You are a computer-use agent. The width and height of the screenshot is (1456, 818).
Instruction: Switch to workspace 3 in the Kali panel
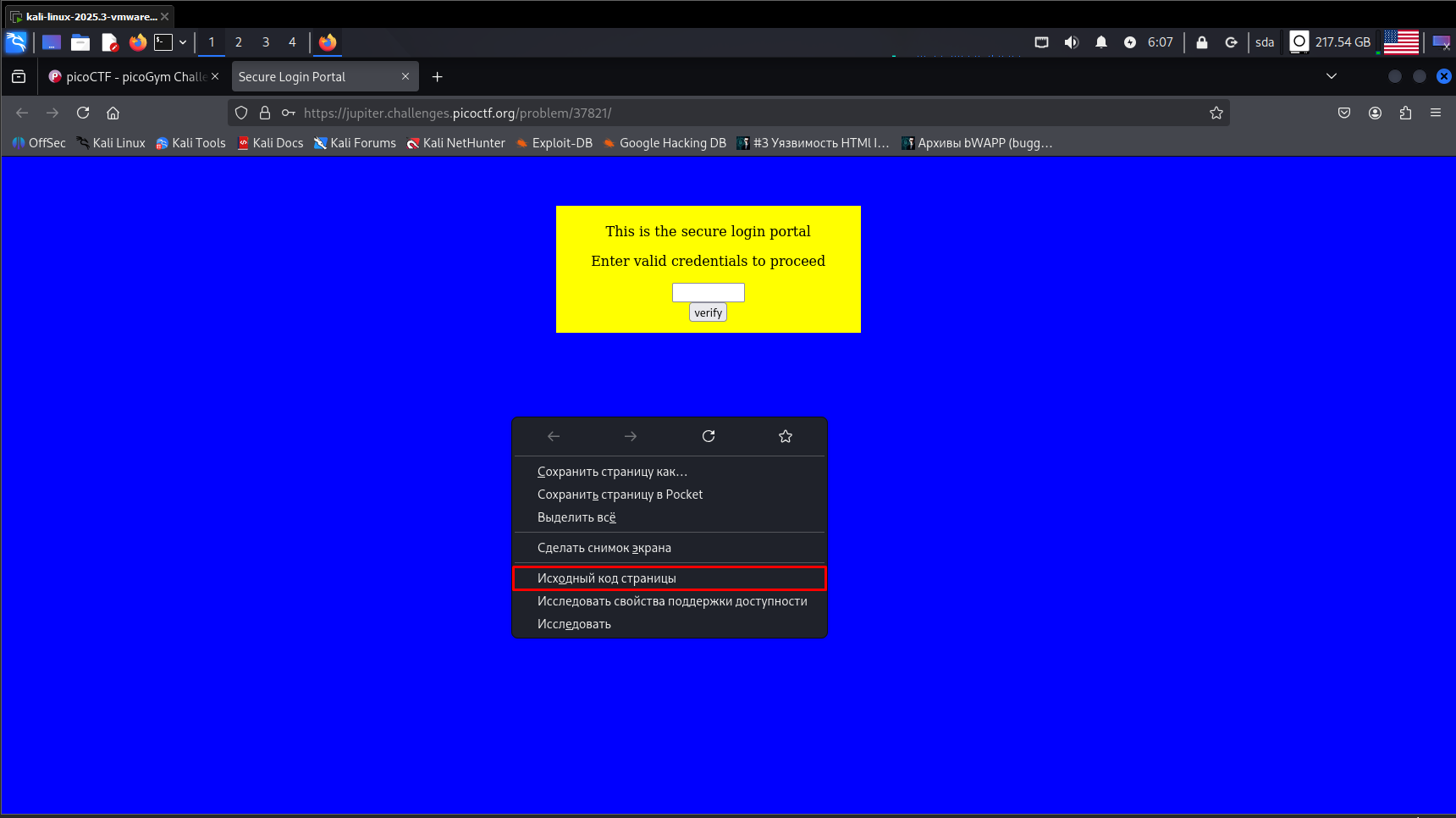(266, 41)
